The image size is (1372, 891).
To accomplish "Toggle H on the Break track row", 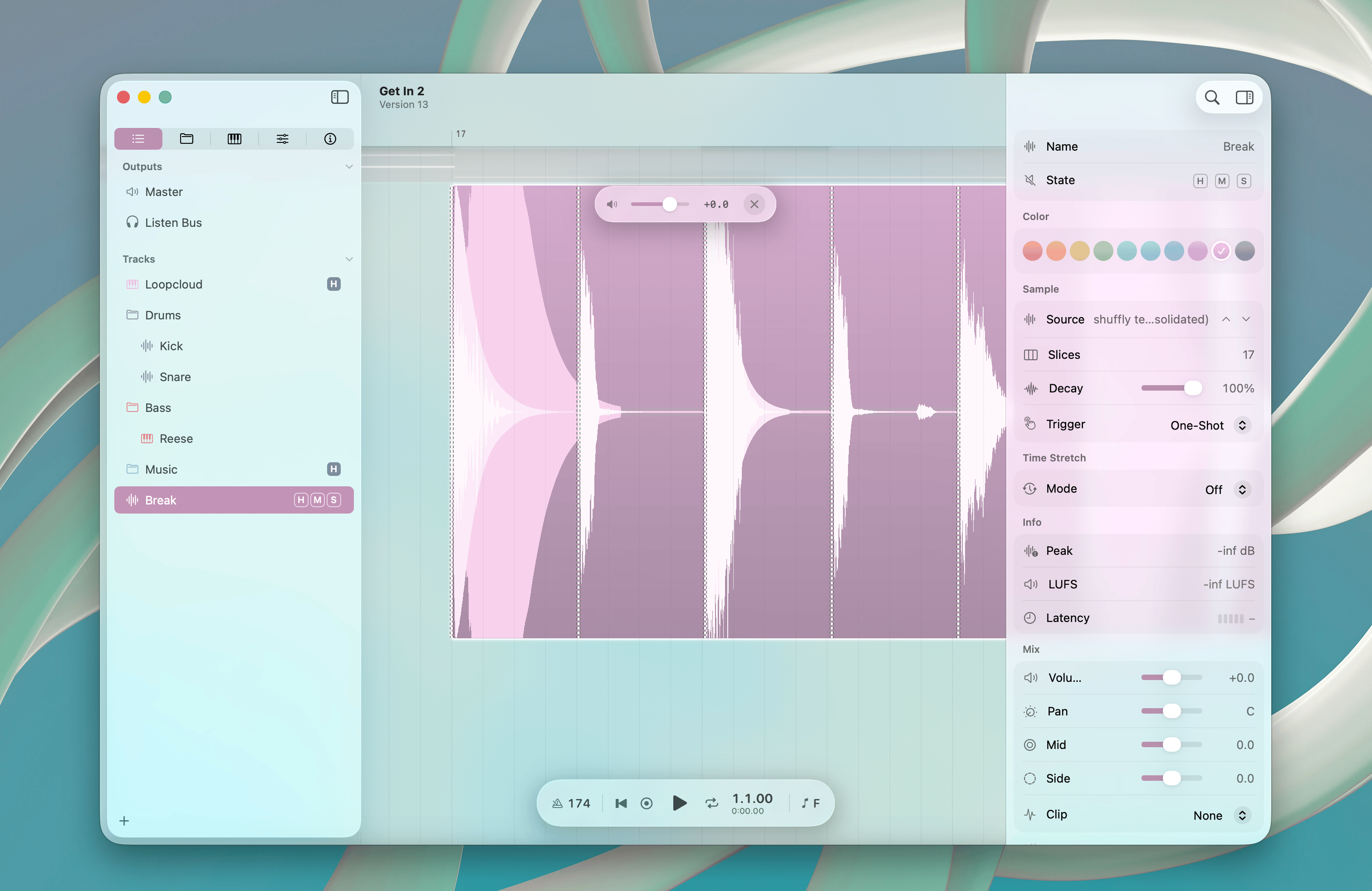I will click(x=301, y=500).
